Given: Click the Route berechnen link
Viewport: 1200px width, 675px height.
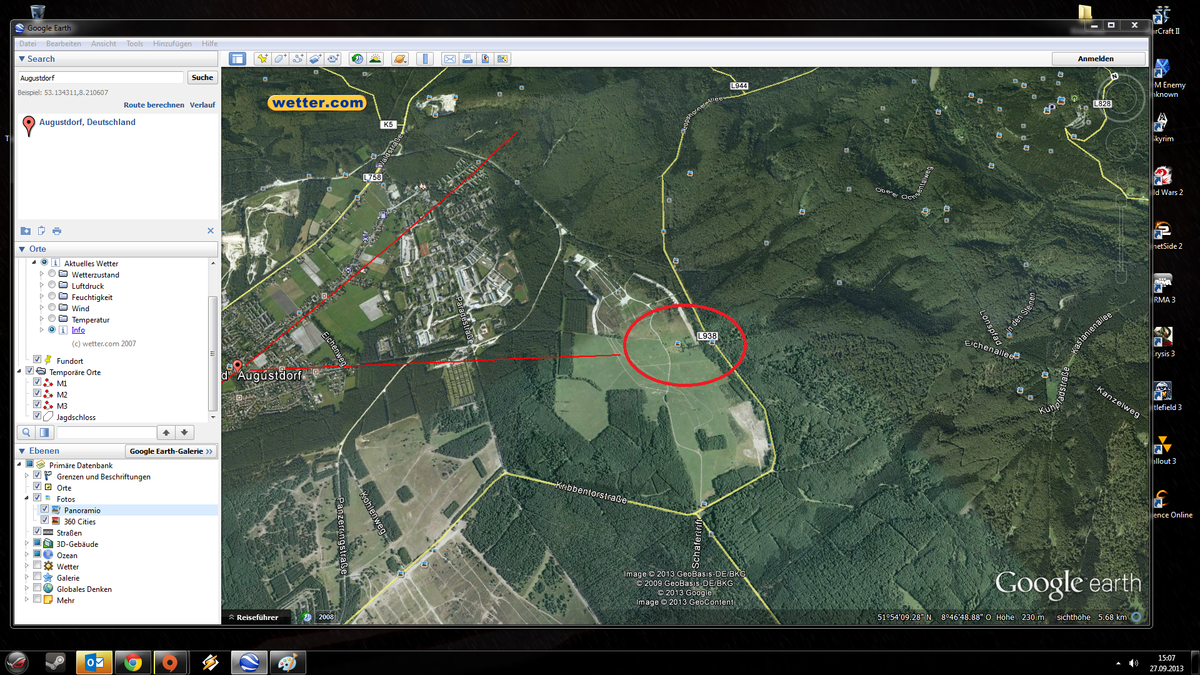Looking at the screenshot, I should click(153, 105).
